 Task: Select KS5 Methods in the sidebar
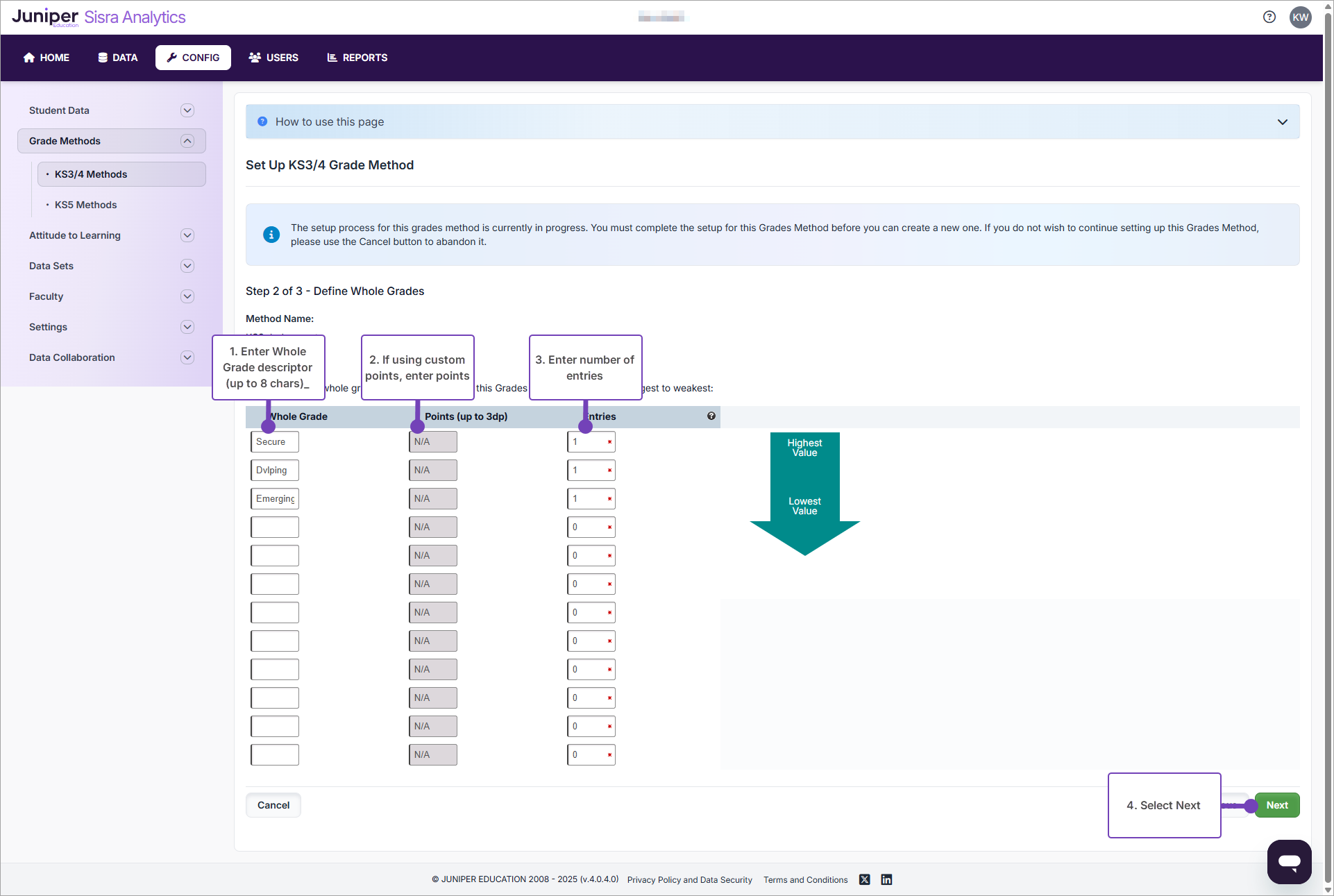[85, 205]
